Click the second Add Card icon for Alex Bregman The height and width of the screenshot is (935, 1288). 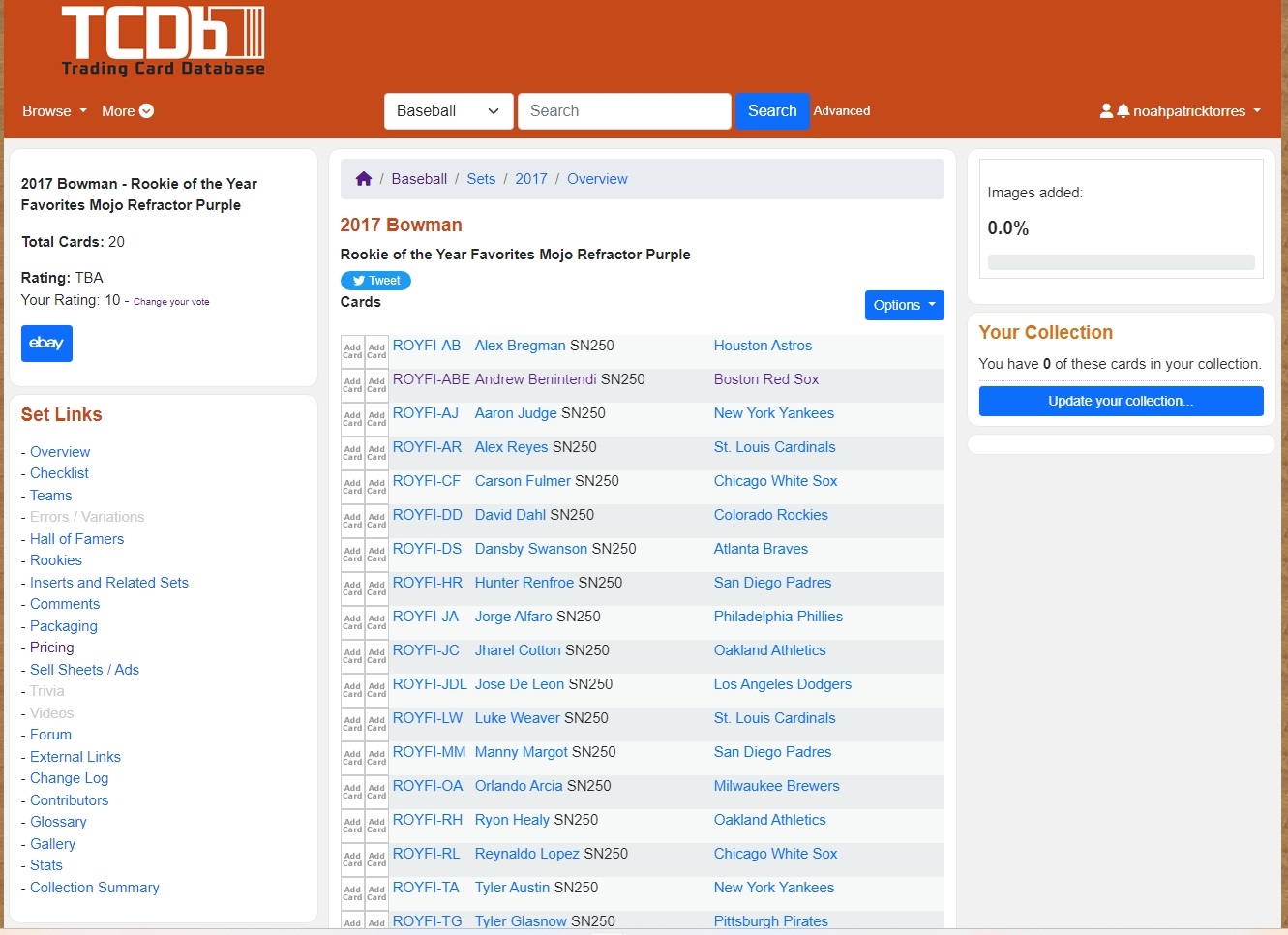click(376, 351)
